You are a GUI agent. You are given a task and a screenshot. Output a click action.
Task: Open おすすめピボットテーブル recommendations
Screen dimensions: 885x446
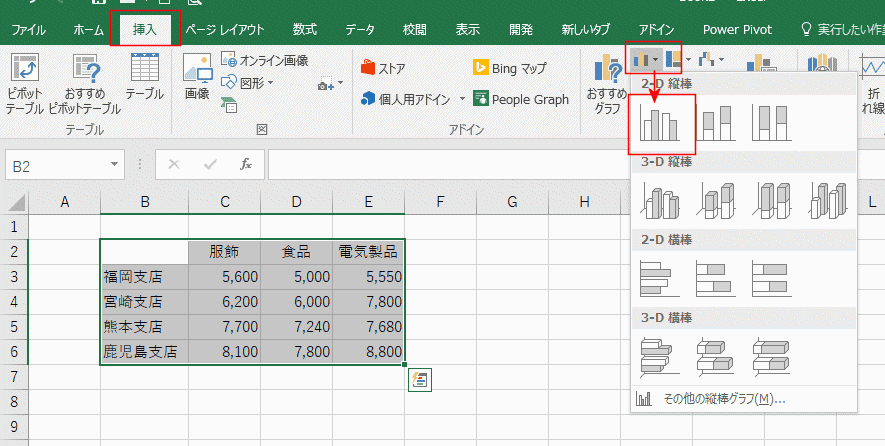point(85,84)
